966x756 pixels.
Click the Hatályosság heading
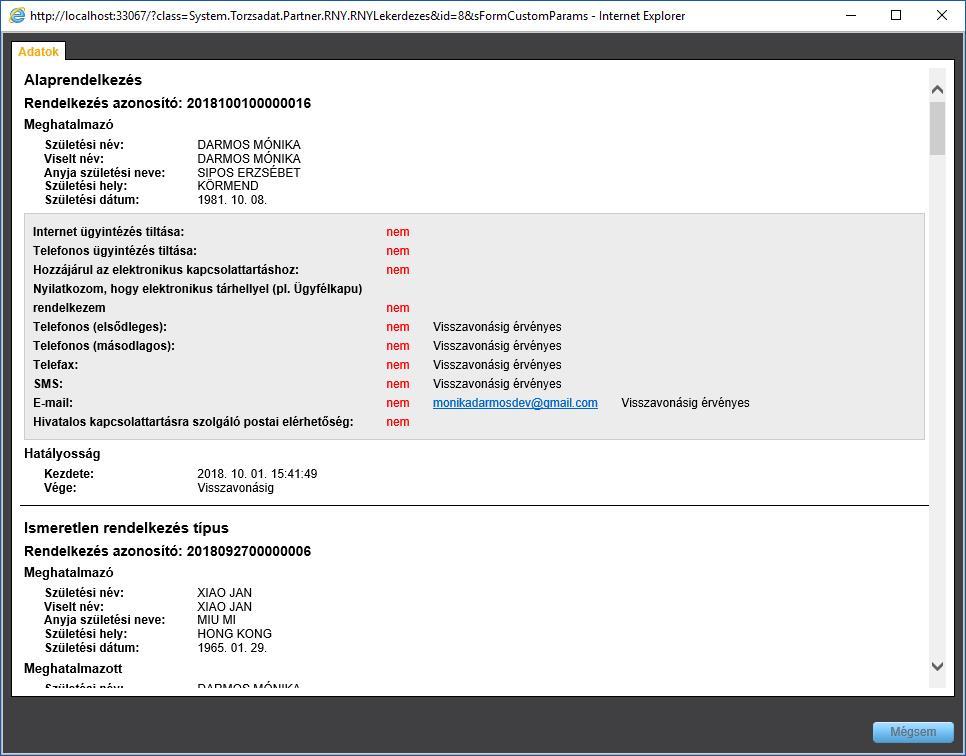62,454
